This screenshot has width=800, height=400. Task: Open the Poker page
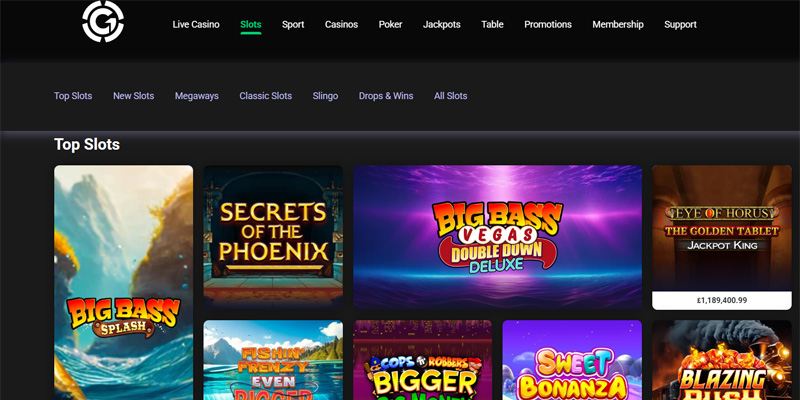(390, 24)
